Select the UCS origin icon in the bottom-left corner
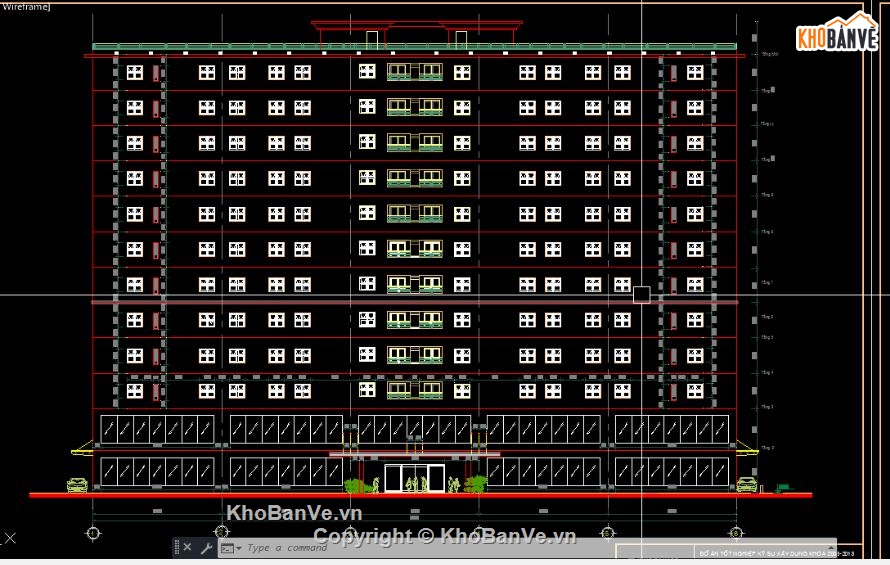Viewport: 890px width, 565px height. tap(10, 538)
